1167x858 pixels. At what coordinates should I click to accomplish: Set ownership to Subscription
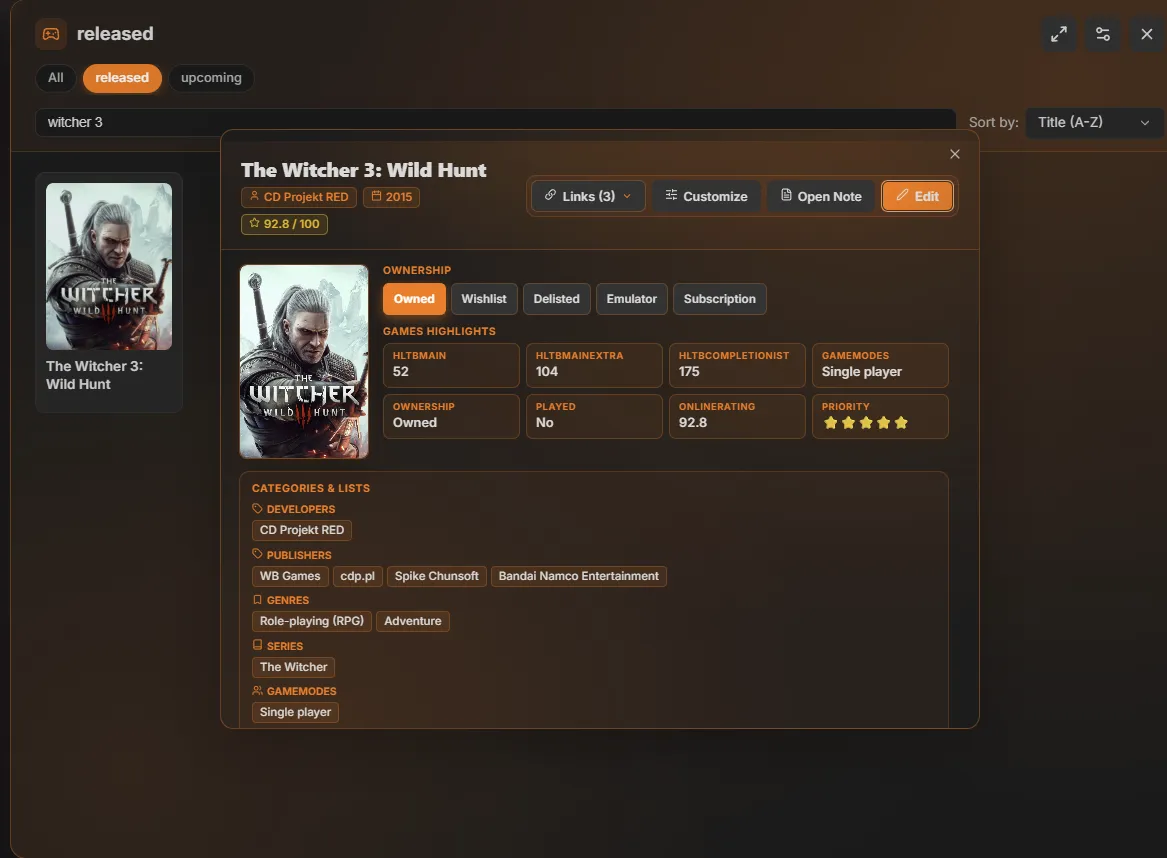720,299
